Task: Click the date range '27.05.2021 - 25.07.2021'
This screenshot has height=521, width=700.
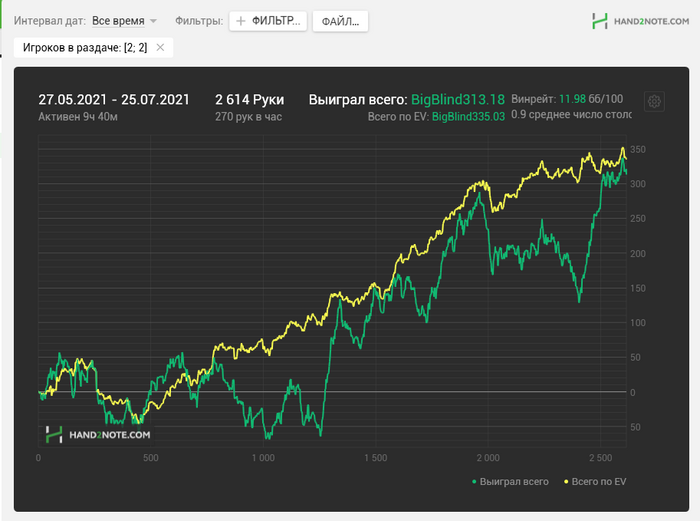Action: click(x=114, y=99)
